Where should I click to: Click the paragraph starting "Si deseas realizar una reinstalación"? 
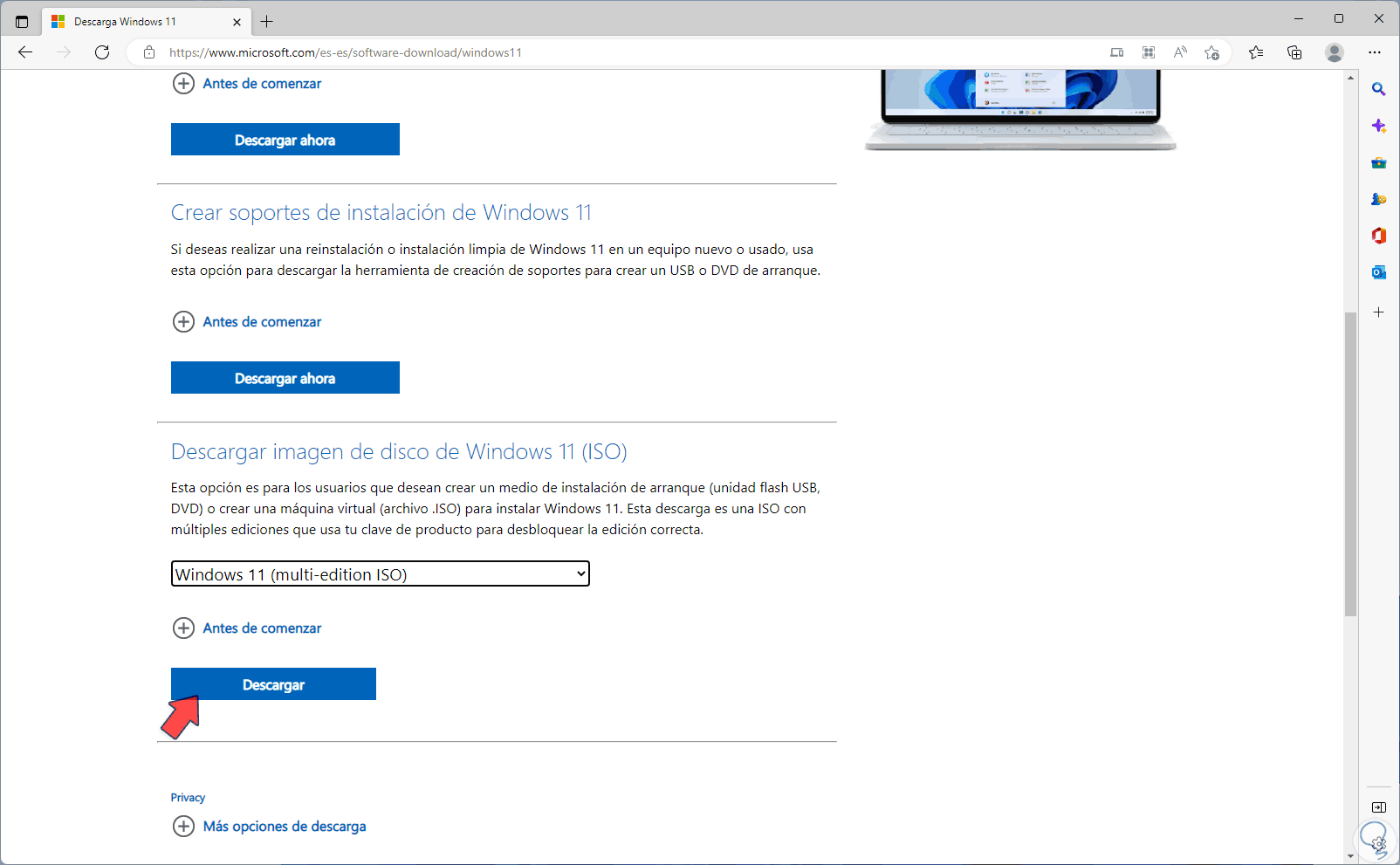496,260
